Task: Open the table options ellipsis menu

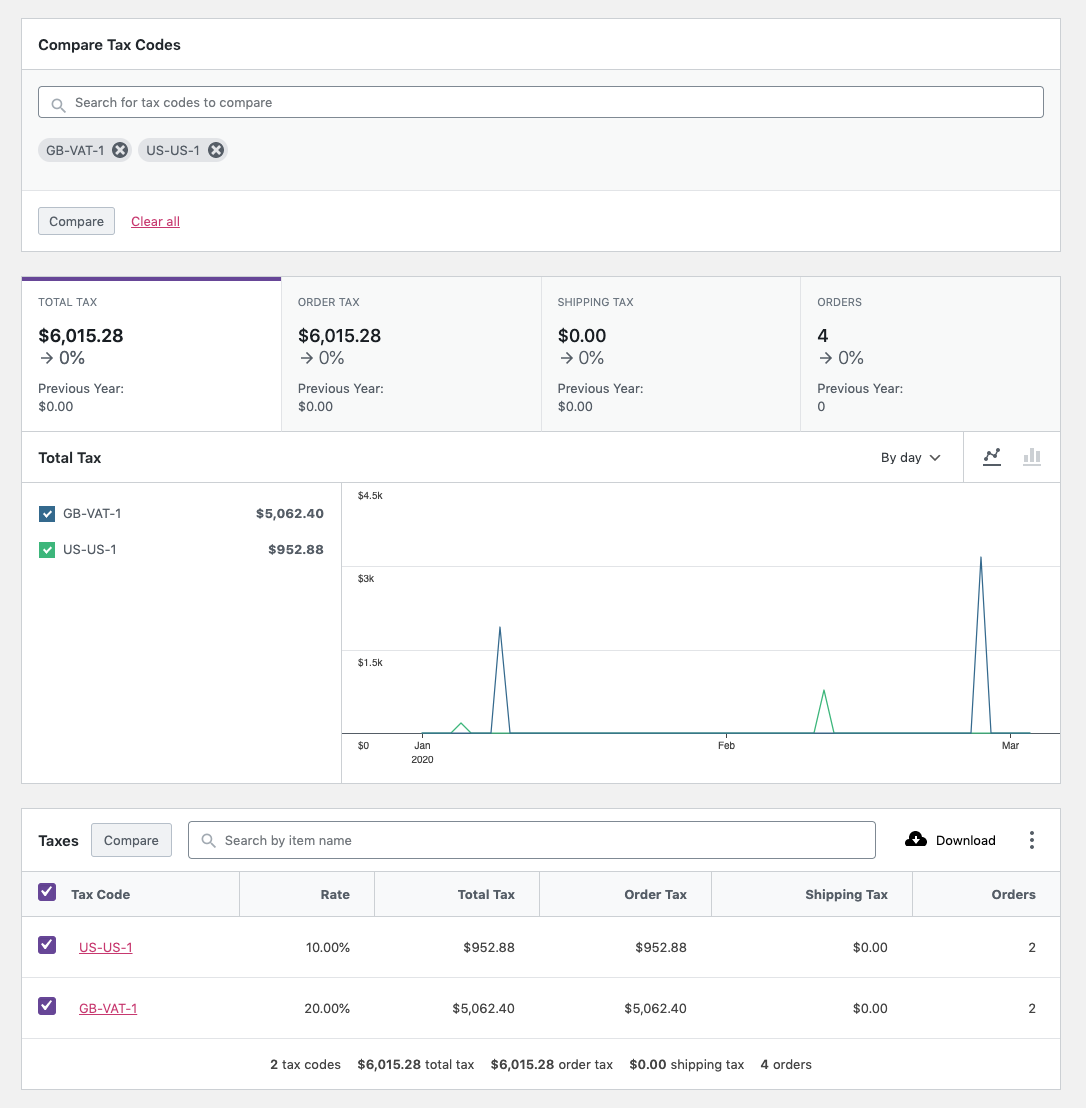Action: [x=1032, y=839]
